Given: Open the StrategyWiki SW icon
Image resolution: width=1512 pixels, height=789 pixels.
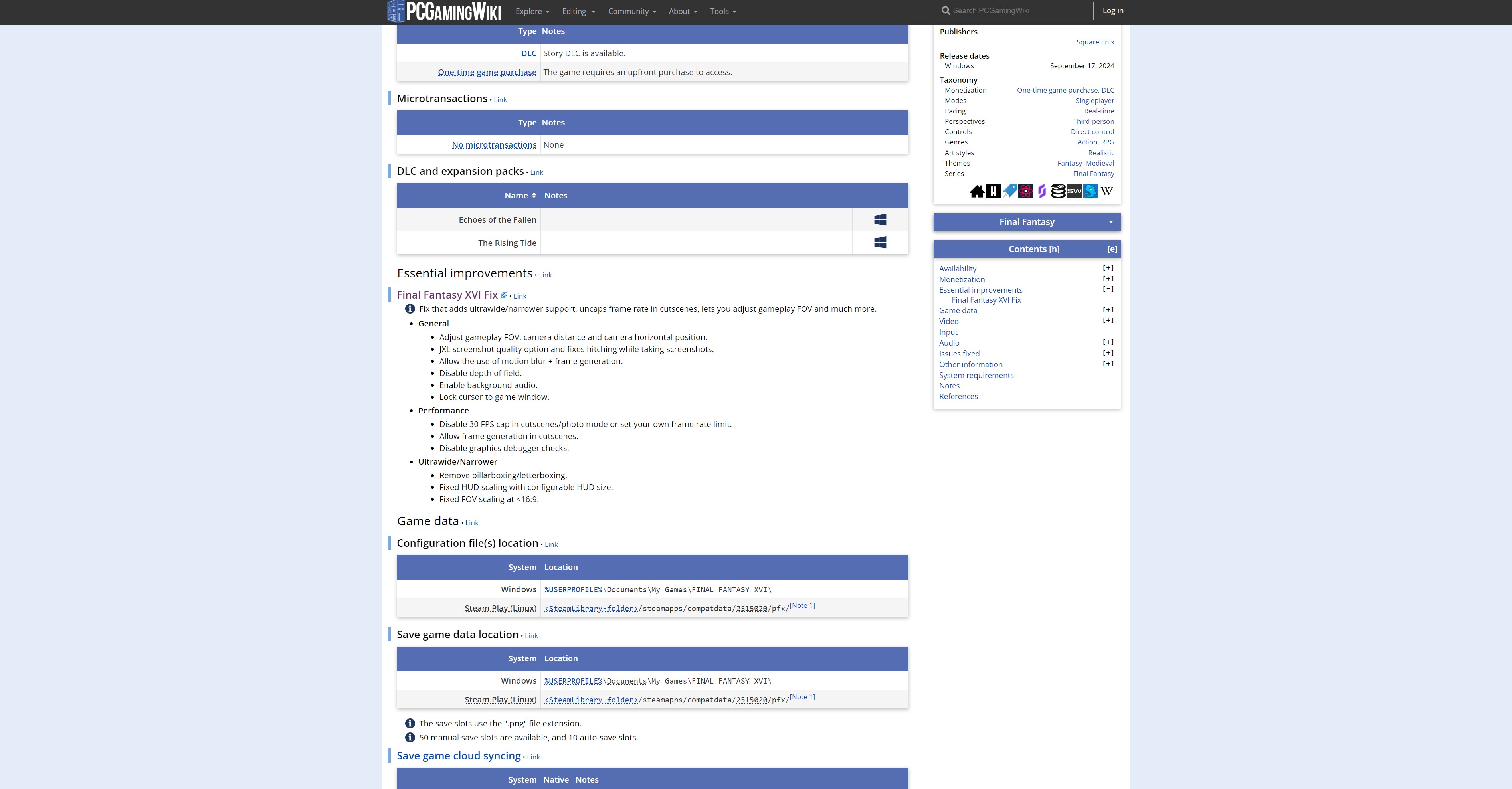Looking at the screenshot, I should (x=1074, y=192).
